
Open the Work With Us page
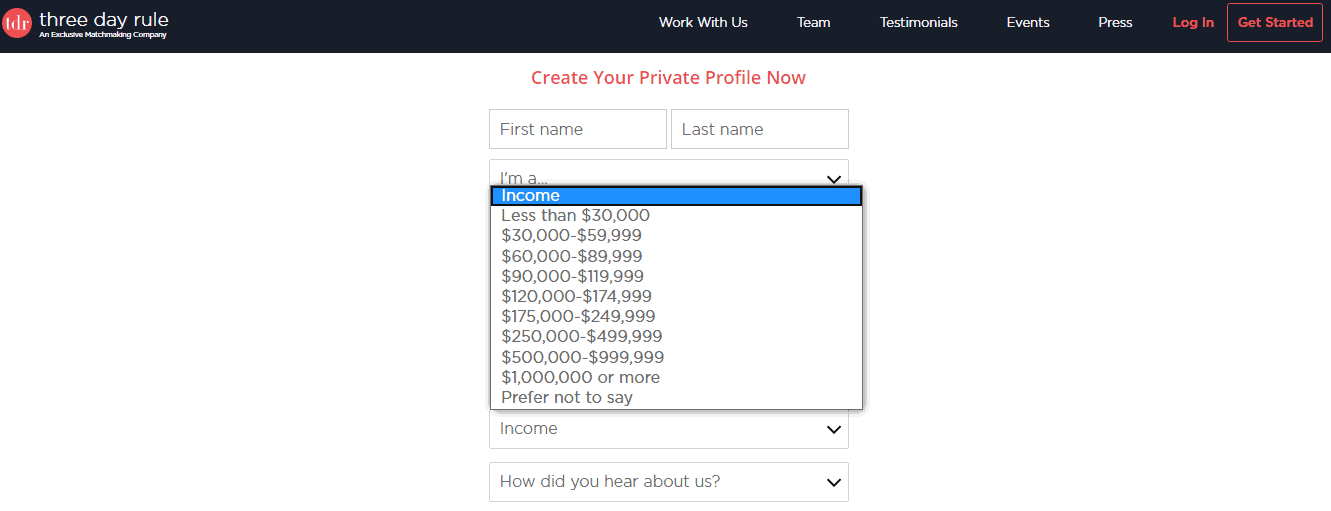pyautogui.click(x=703, y=22)
